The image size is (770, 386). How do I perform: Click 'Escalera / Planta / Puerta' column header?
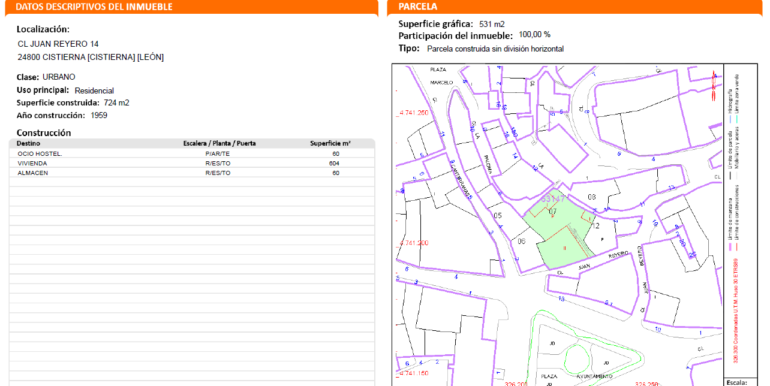pyautogui.click(x=219, y=143)
